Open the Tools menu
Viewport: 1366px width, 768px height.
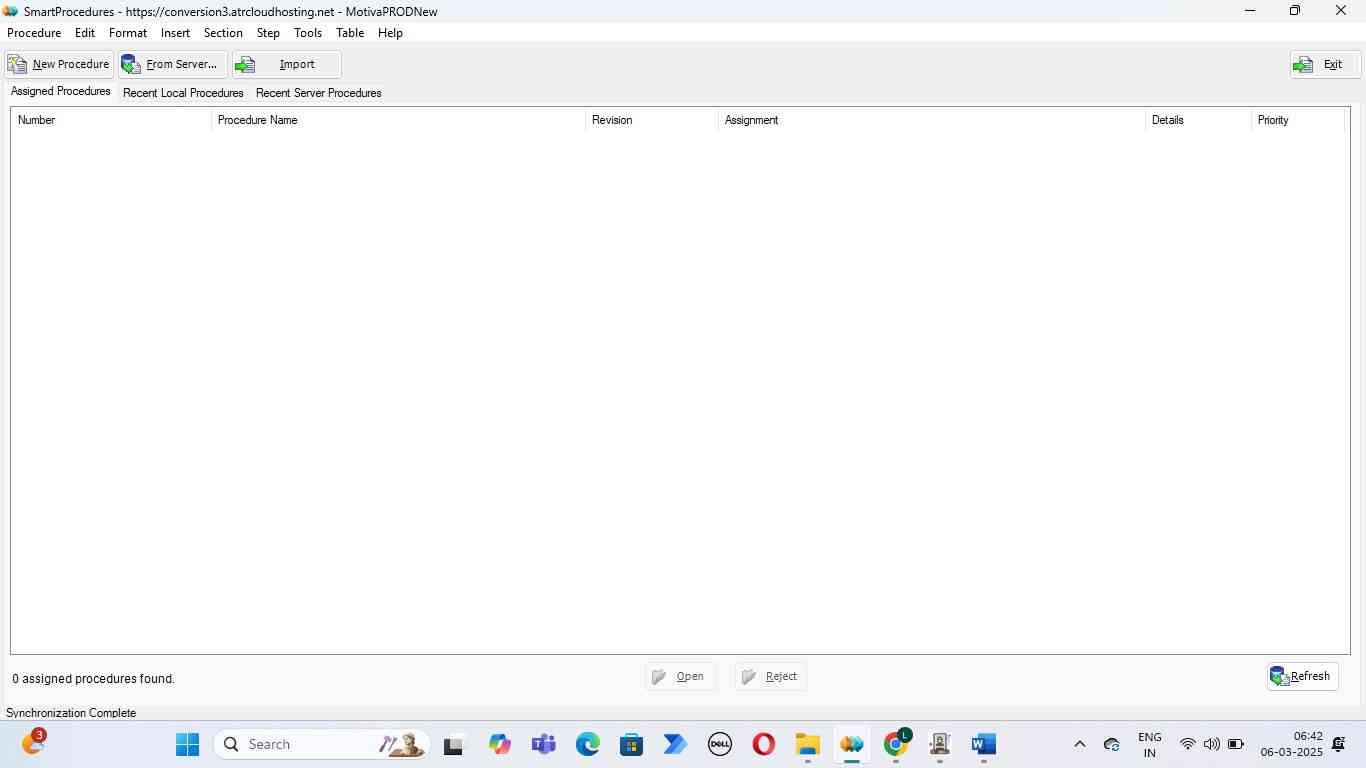click(x=308, y=33)
